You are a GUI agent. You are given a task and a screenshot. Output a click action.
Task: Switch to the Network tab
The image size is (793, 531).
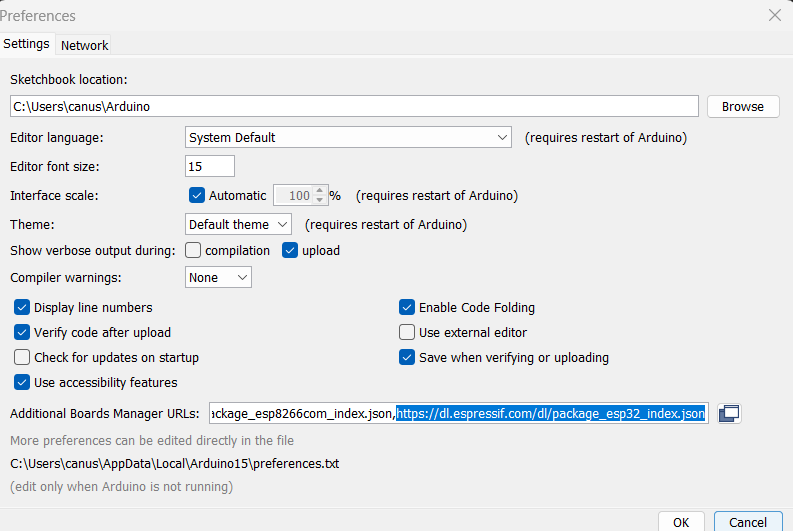(84, 45)
